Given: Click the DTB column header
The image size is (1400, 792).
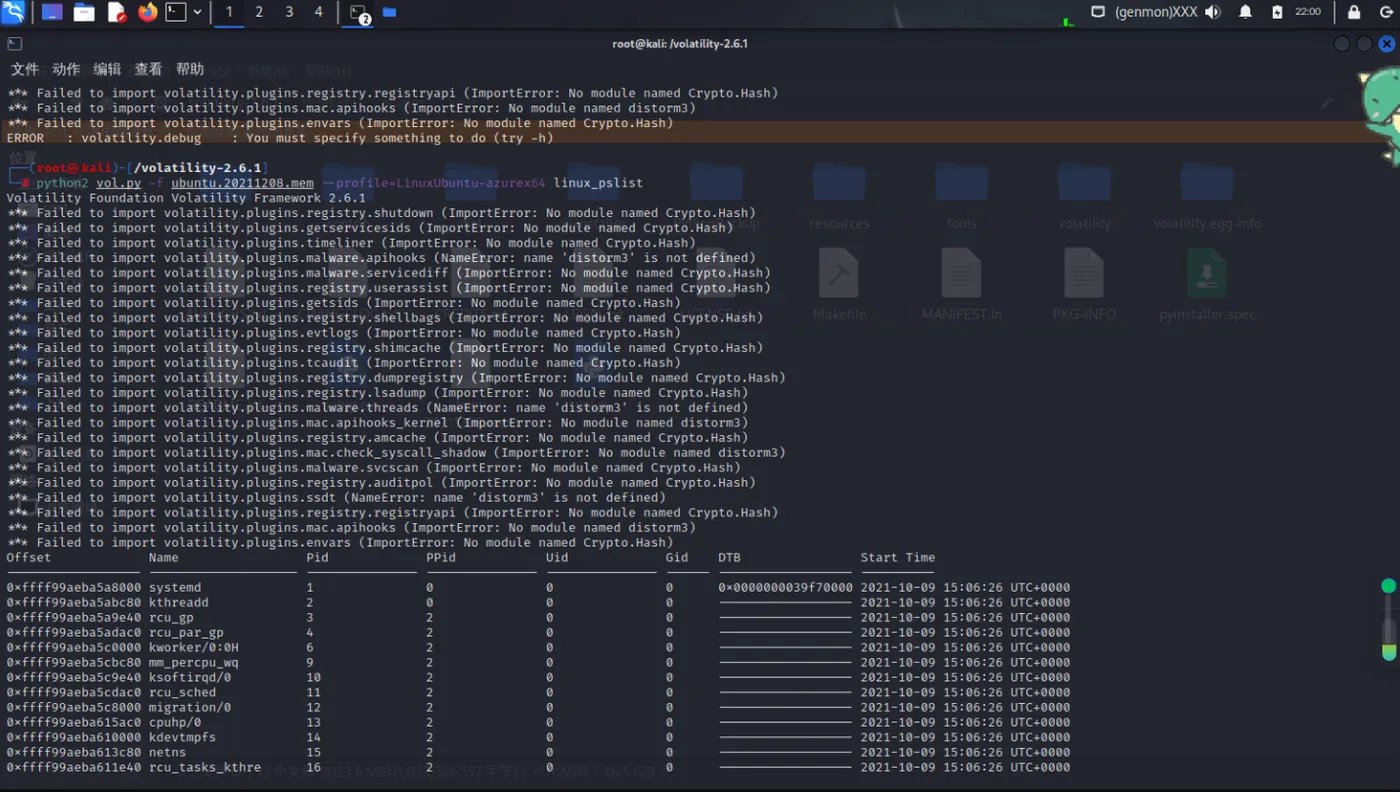Looking at the screenshot, I should pyautogui.click(x=729, y=558).
